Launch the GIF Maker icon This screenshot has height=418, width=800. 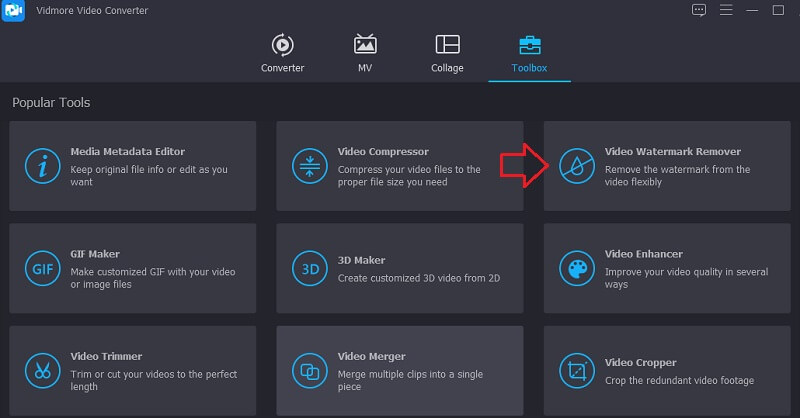click(x=42, y=268)
